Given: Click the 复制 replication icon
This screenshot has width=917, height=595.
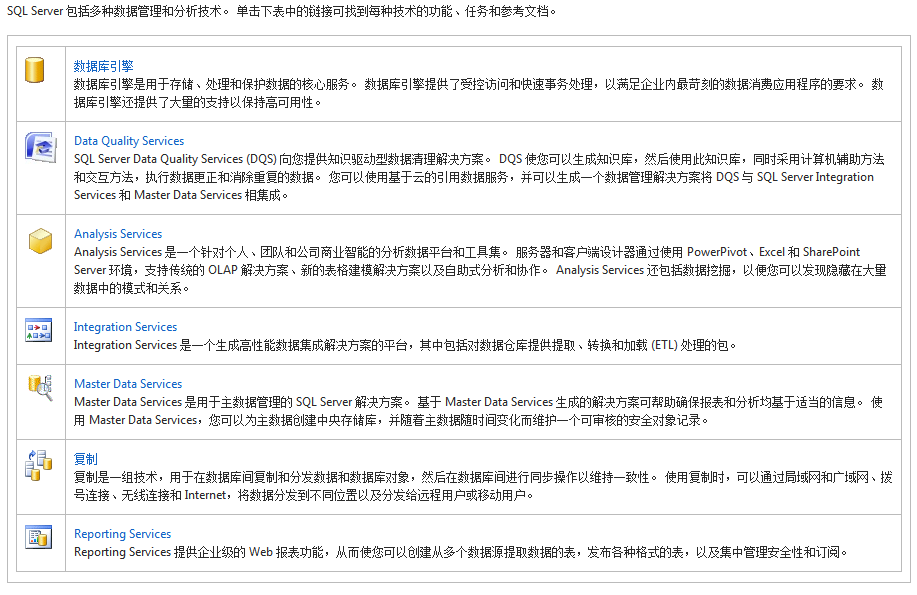Looking at the screenshot, I should [38, 465].
